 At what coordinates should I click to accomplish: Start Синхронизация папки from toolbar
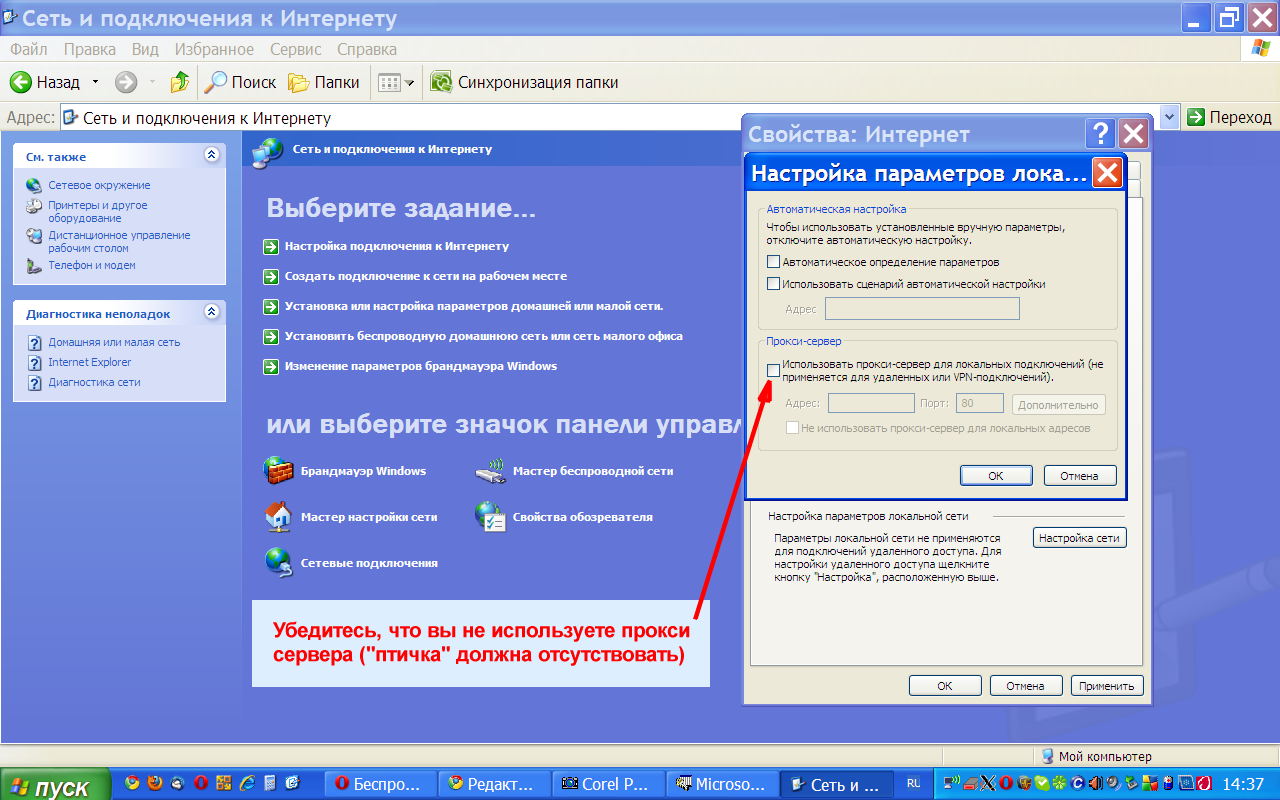click(x=524, y=82)
